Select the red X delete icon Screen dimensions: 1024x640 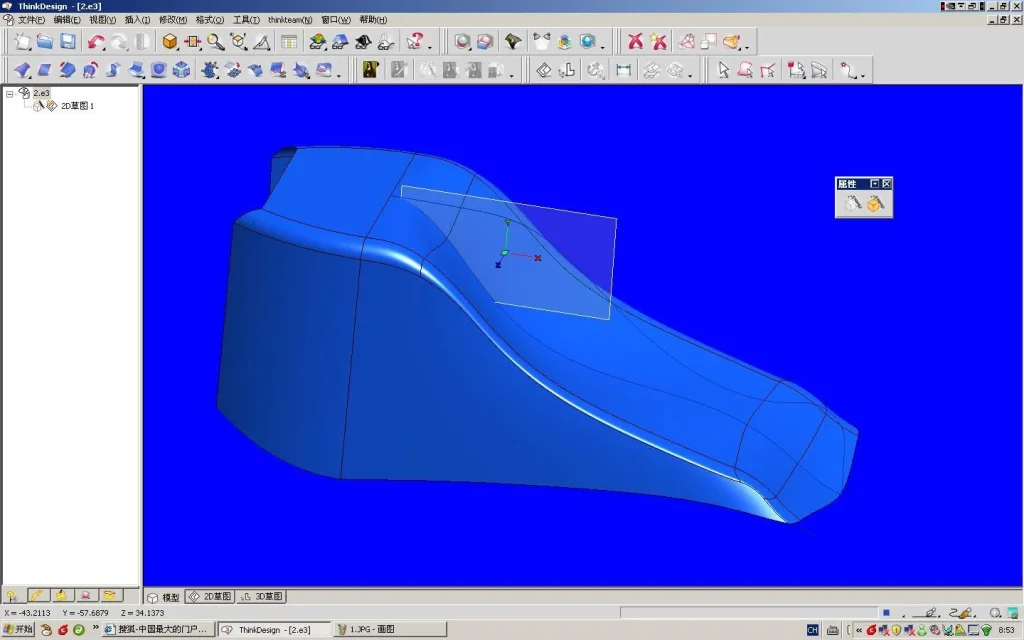(635, 42)
